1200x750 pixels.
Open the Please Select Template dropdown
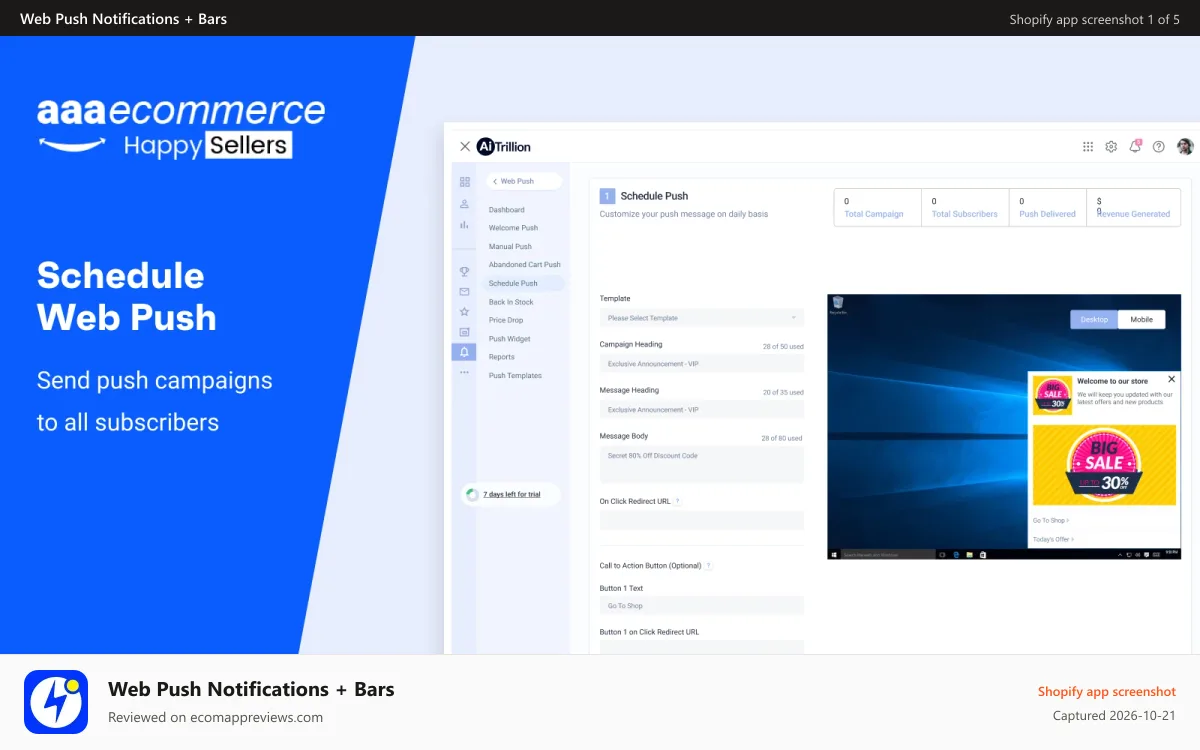pyautogui.click(x=702, y=318)
